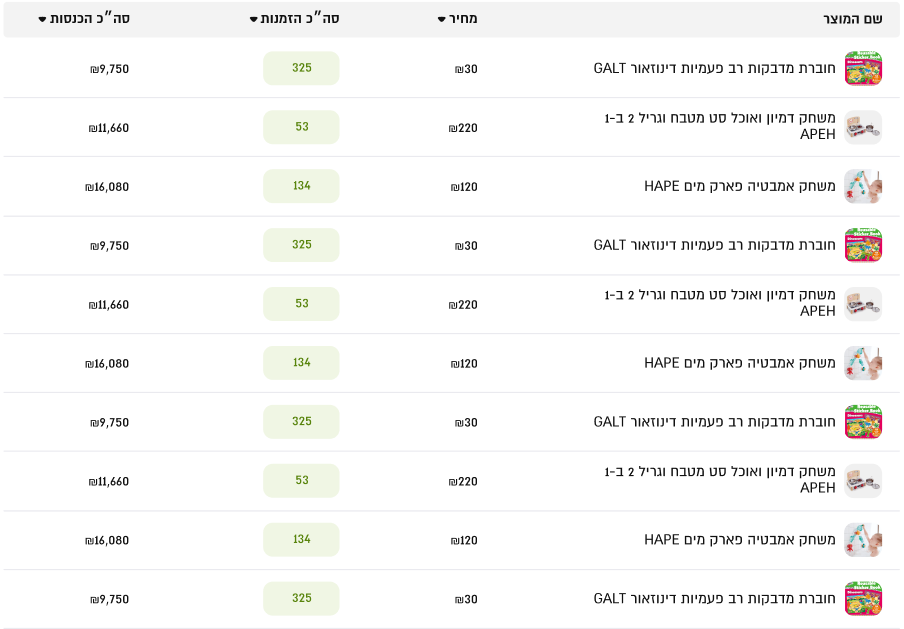Sort by price using the מחיר arrow
904x629 pixels.
coord(442,20)
